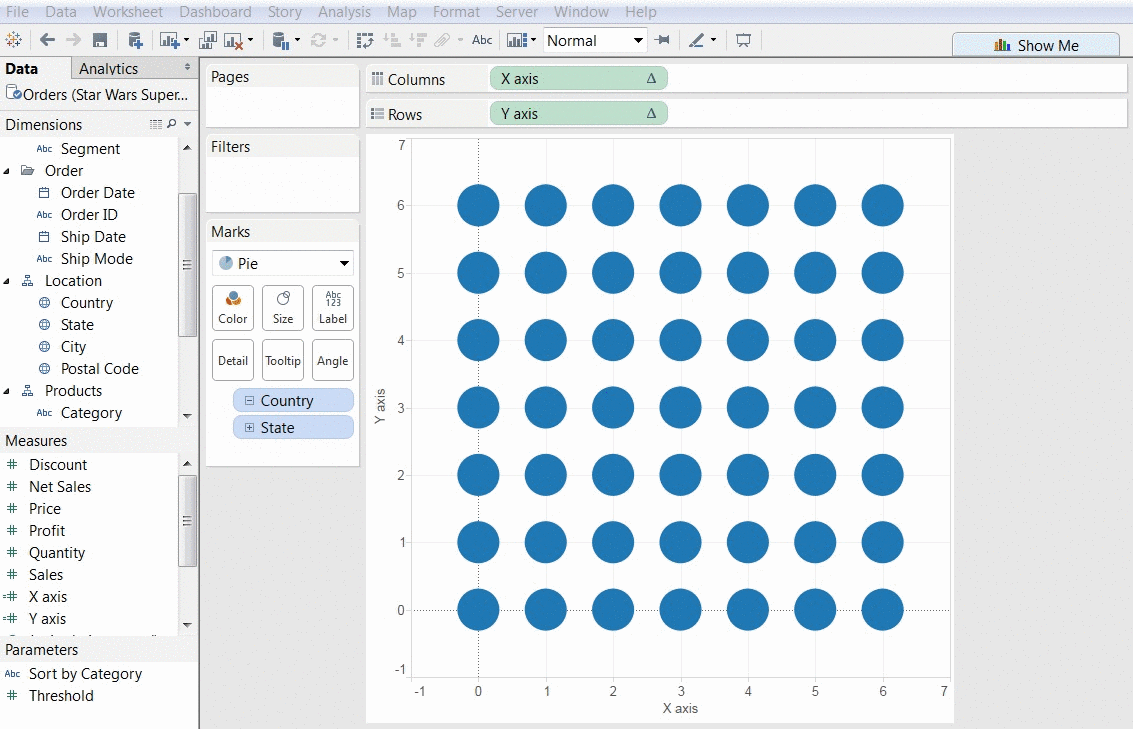This screenshot has width=1133, height=729.
Task: Collapse the Location dimensions folder
Action: [x=9, y=280]
